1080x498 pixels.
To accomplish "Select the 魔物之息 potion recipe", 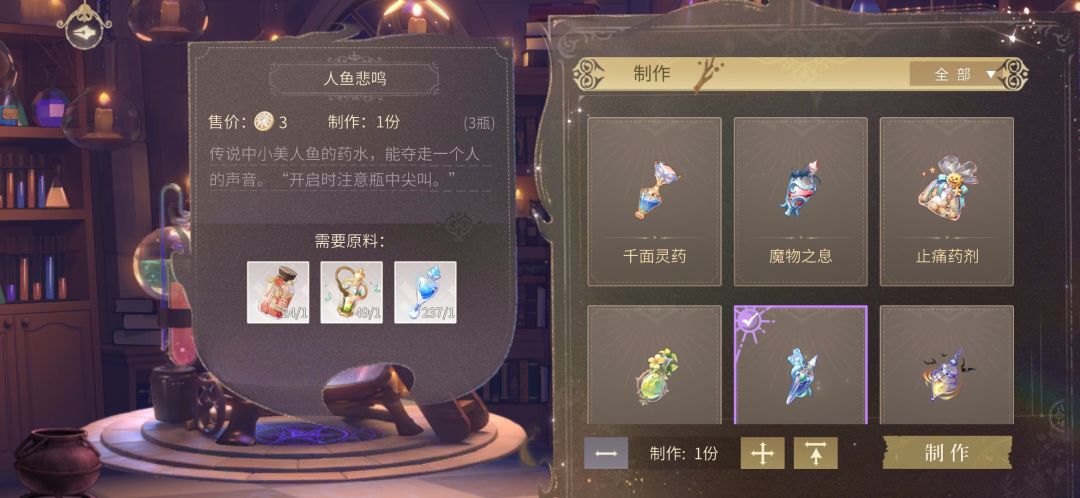I will click(800, 202).
